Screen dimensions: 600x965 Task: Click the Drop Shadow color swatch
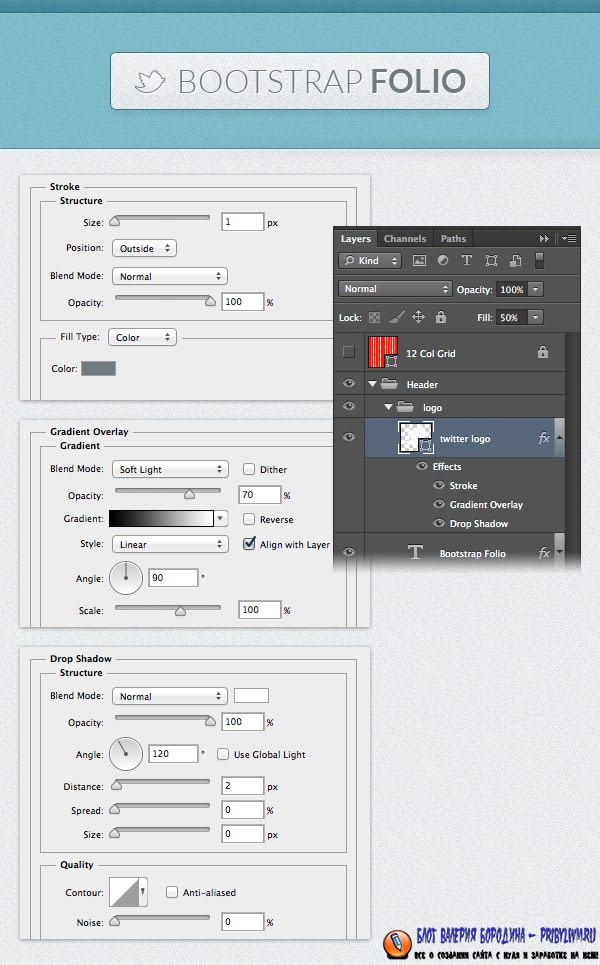point(251,695)
